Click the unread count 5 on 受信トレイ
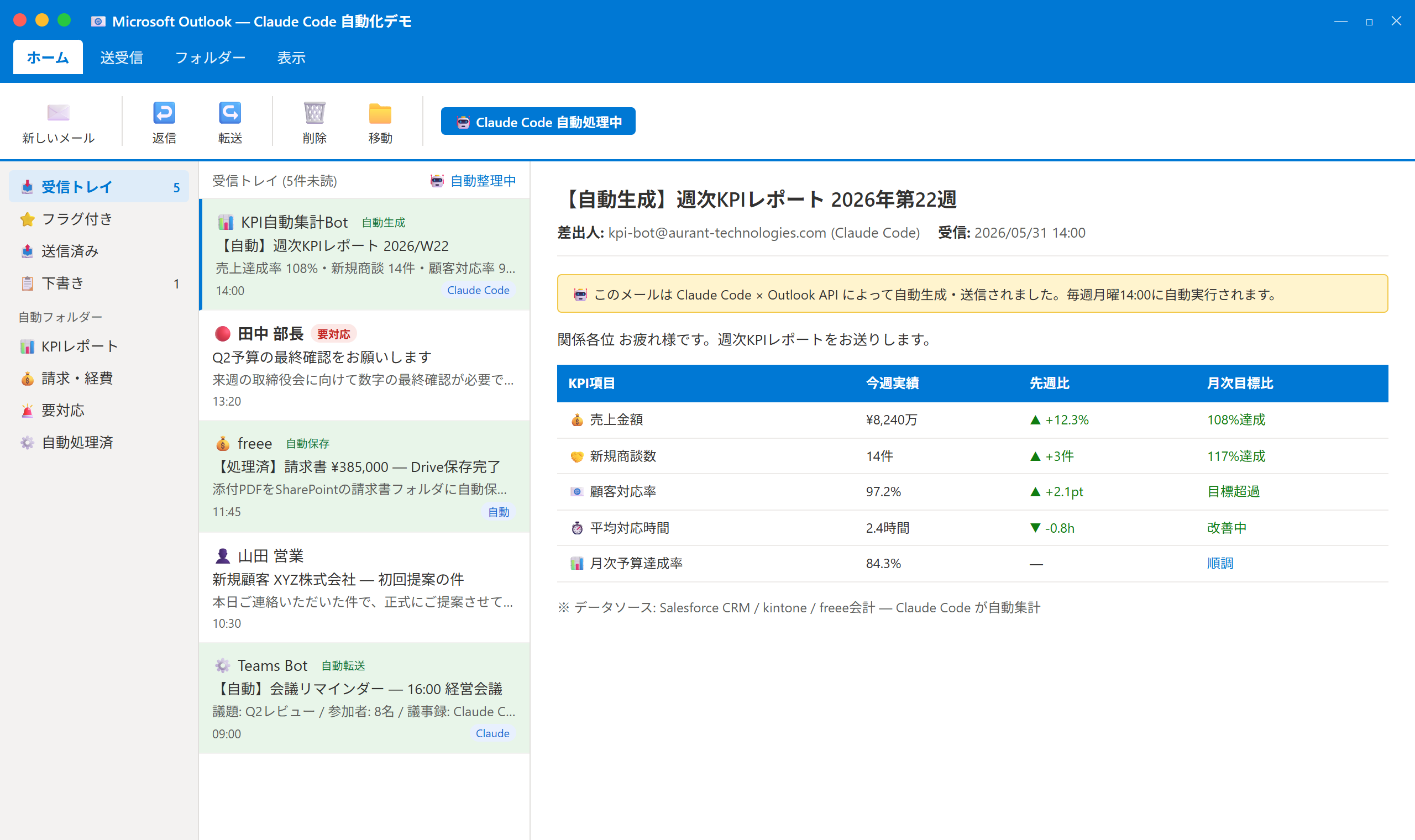 click(176, 187)
